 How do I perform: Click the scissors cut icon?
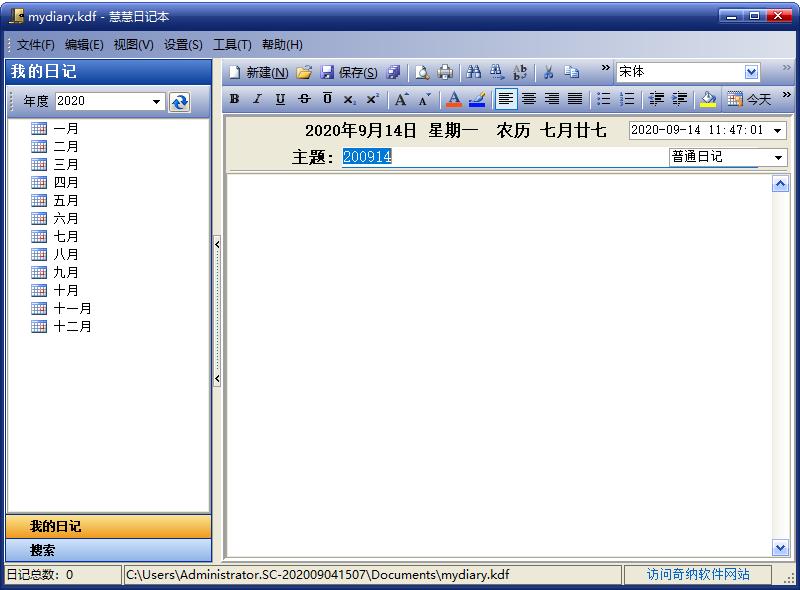(x=548, y=72)
